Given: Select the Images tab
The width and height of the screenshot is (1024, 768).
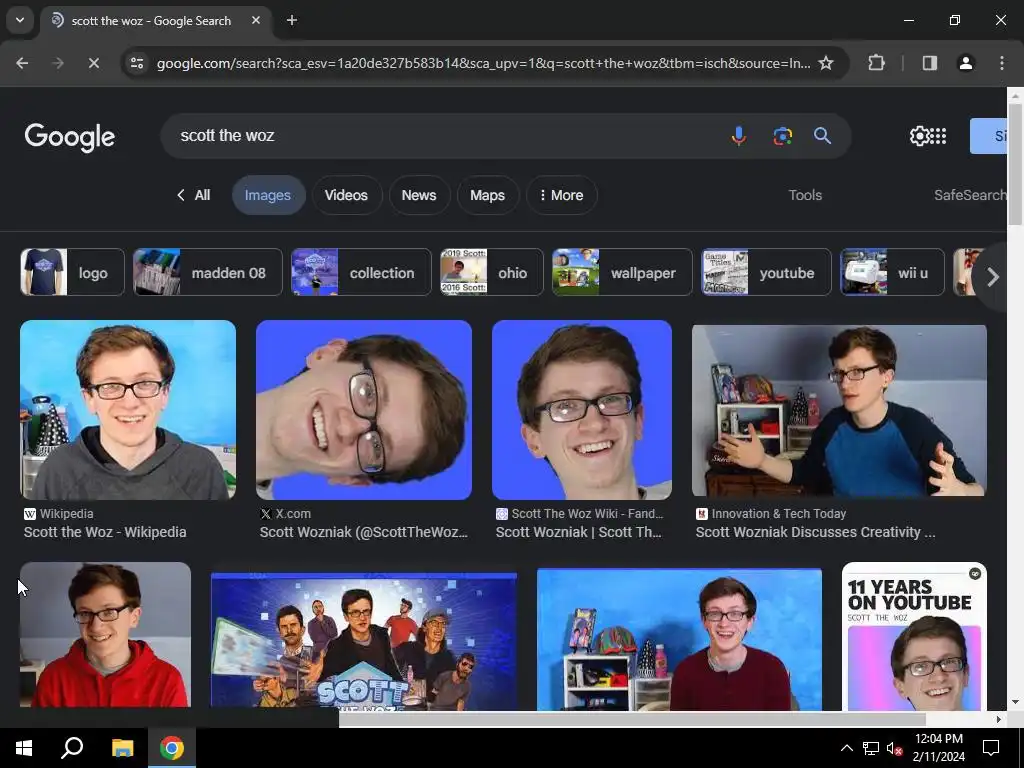Looking at the screenshot, I should [268, 195].
